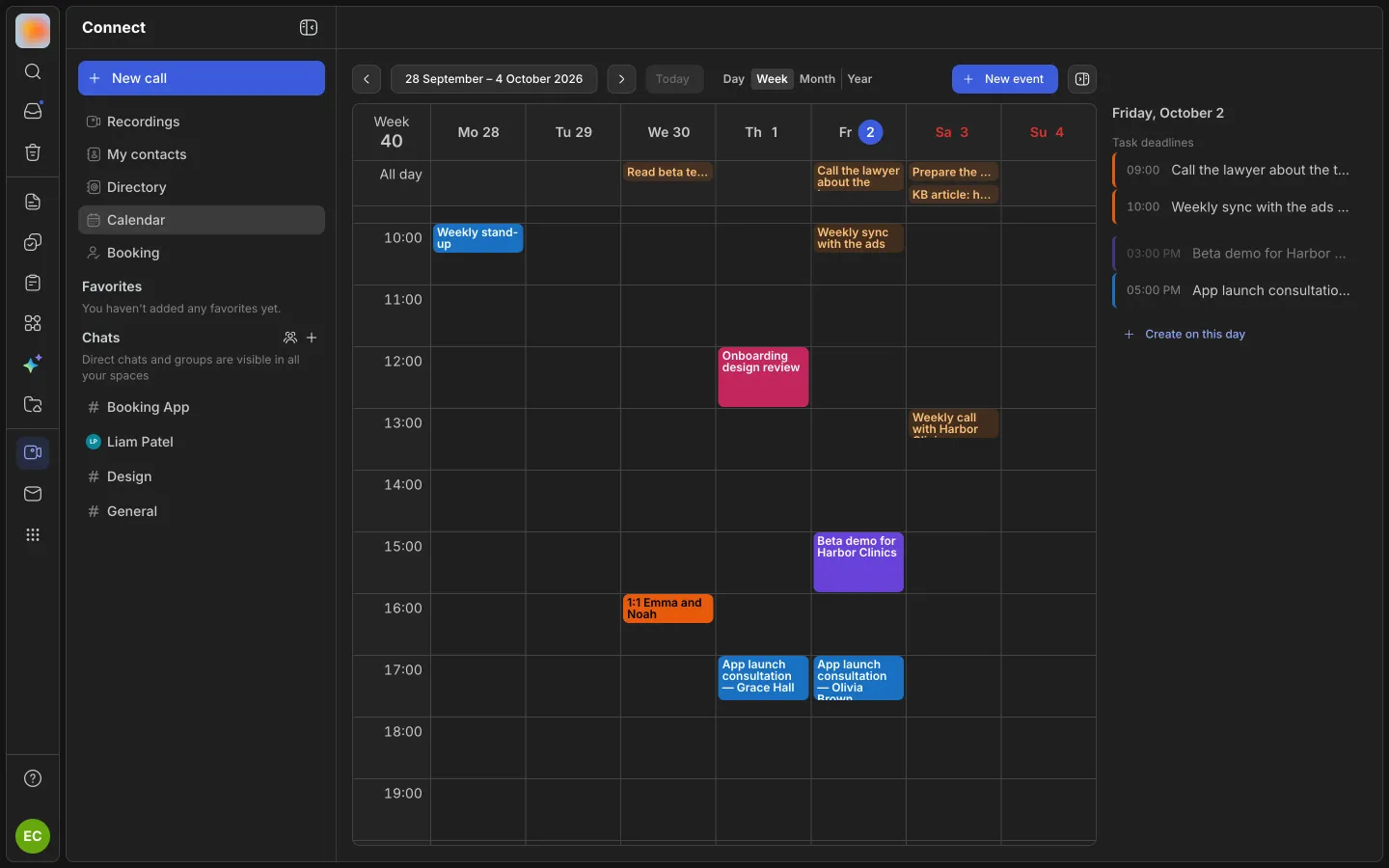Go to previous week arrow
The height and width of the screenshot is (868, 1389).
[367, 79]
